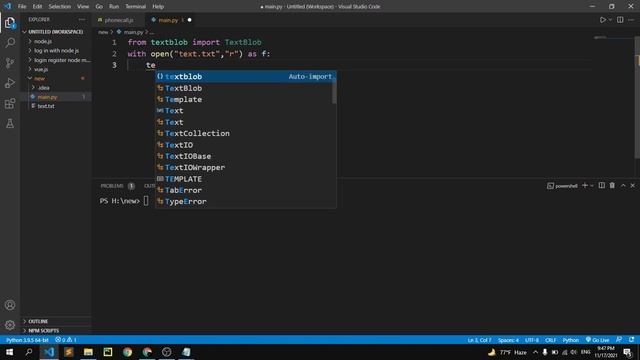640x360 pixels.
Task: Click Go Live in status bar
Action: pos(597,340)
